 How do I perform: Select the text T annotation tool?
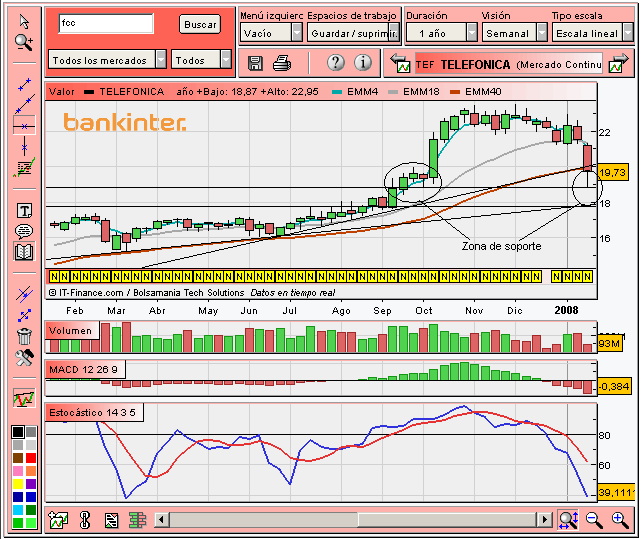point(25,211)
